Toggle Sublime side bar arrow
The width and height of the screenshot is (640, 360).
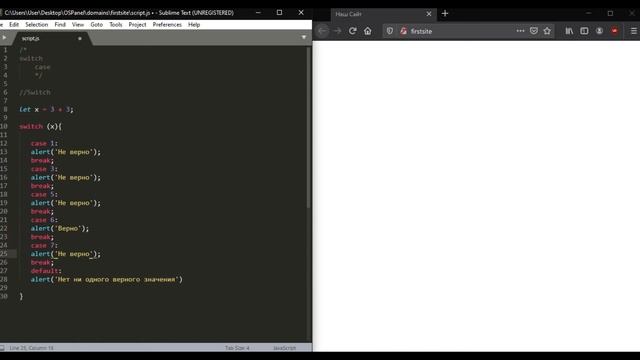(x=4, y=38)
